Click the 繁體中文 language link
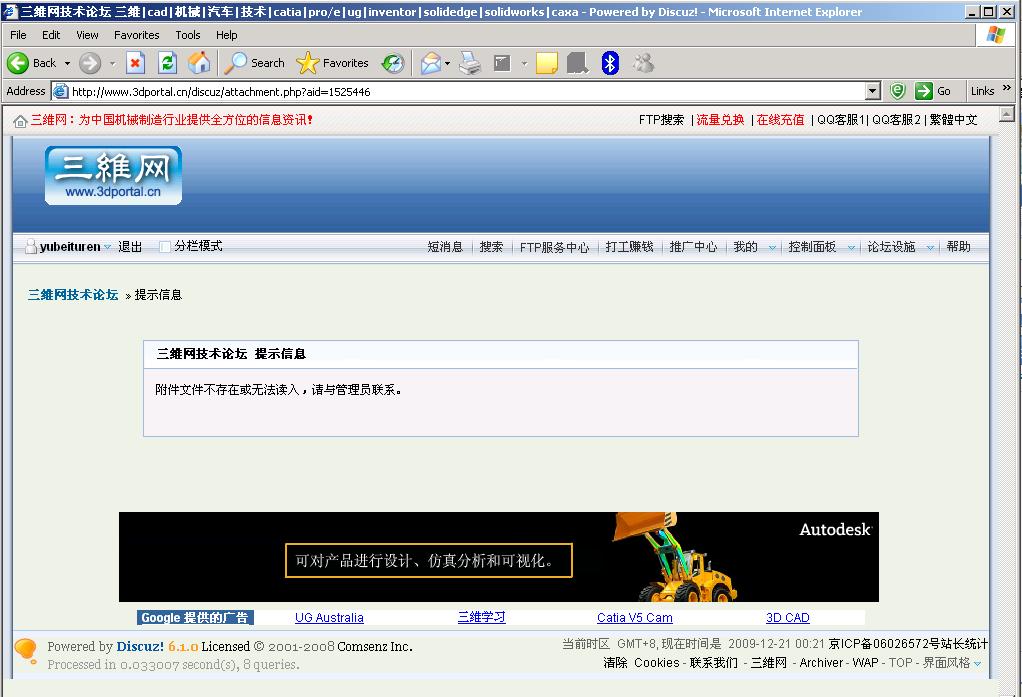Screen dimensions: 1022x697 coord(954,120)
